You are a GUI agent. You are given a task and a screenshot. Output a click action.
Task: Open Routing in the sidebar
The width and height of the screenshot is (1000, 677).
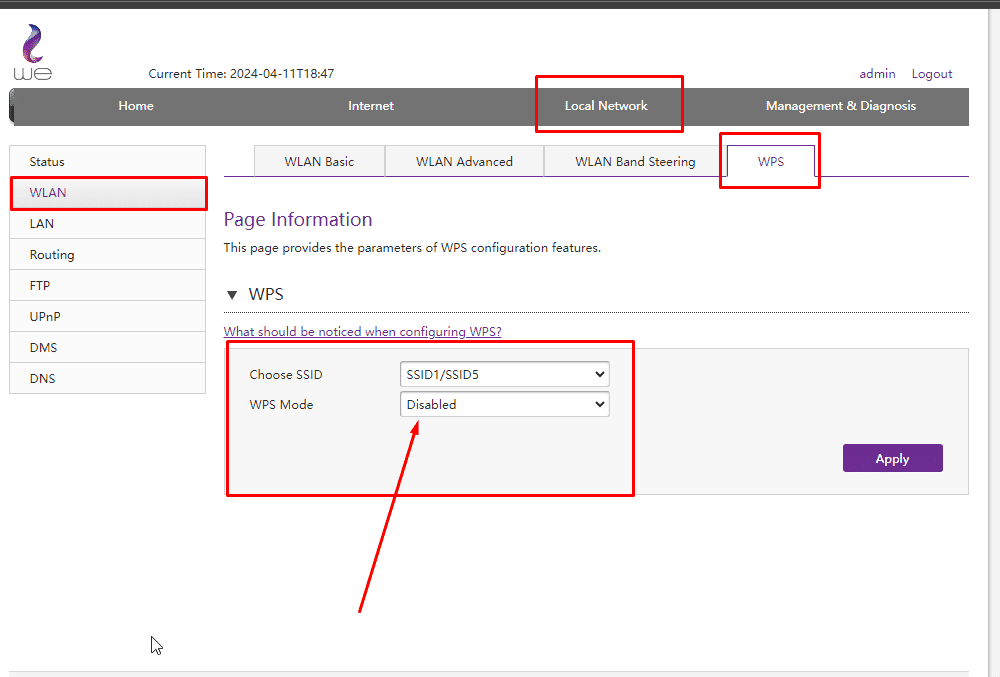tap(52, 255)
